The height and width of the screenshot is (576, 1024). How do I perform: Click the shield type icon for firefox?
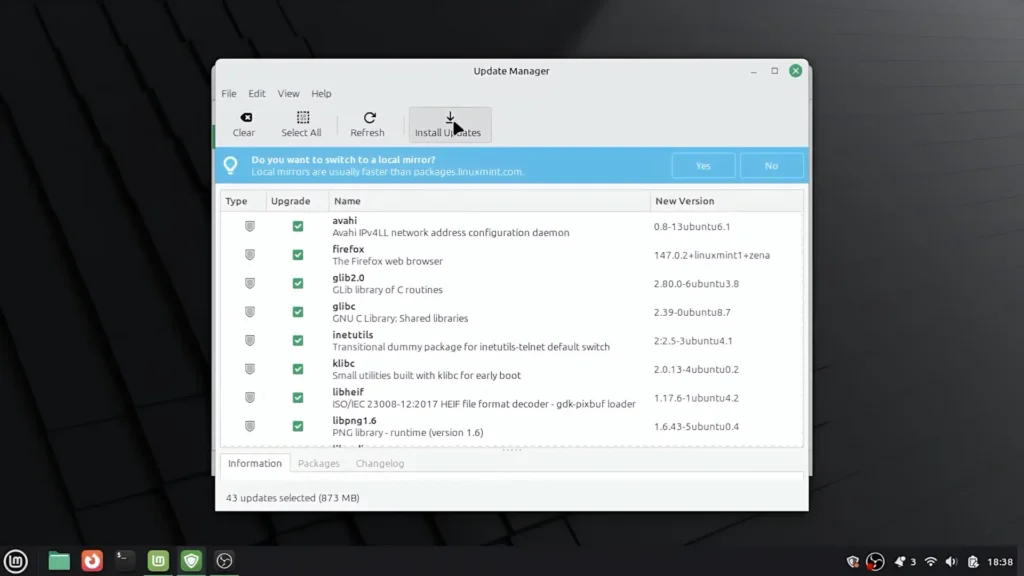pyautogui.click(x=249, y=255)
